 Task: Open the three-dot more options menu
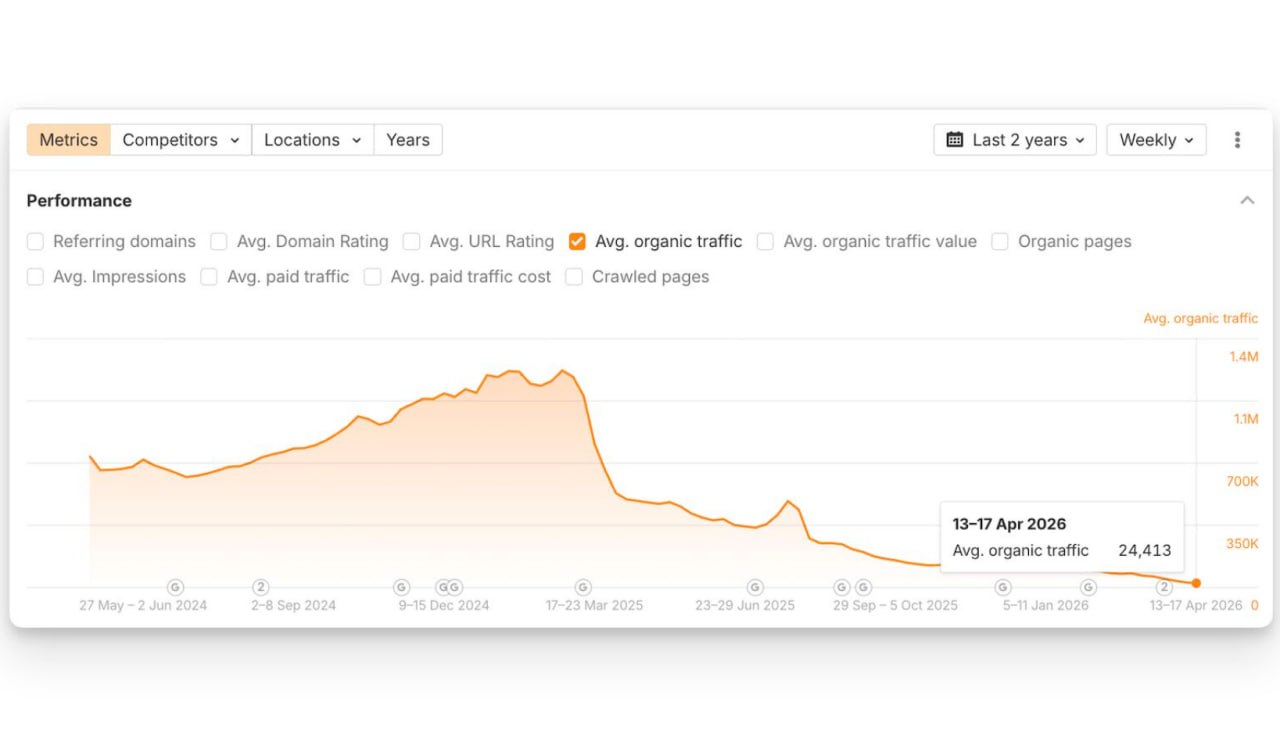point(1237,140)
